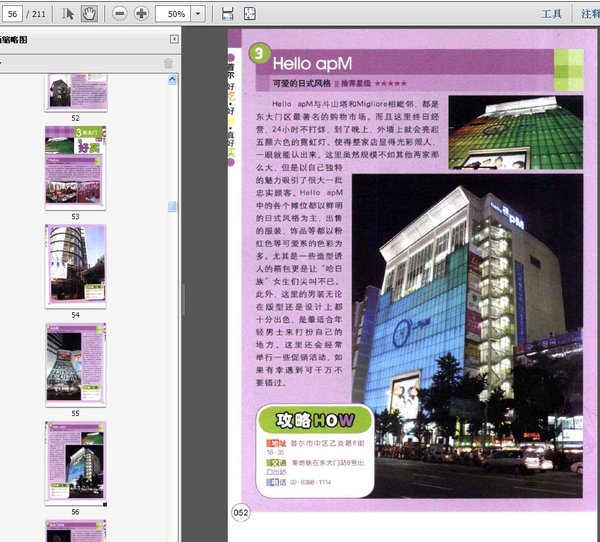Collapse the thumbnails panel with arrow button
The height and width of the screenshot is (542, 600).
coord(174,40)
